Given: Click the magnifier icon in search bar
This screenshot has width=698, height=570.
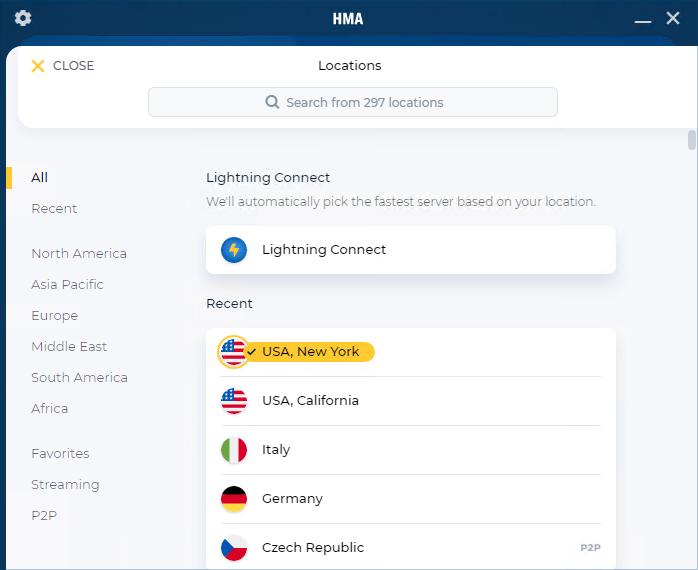Looking at the screenshot, I should click(272, 102).
